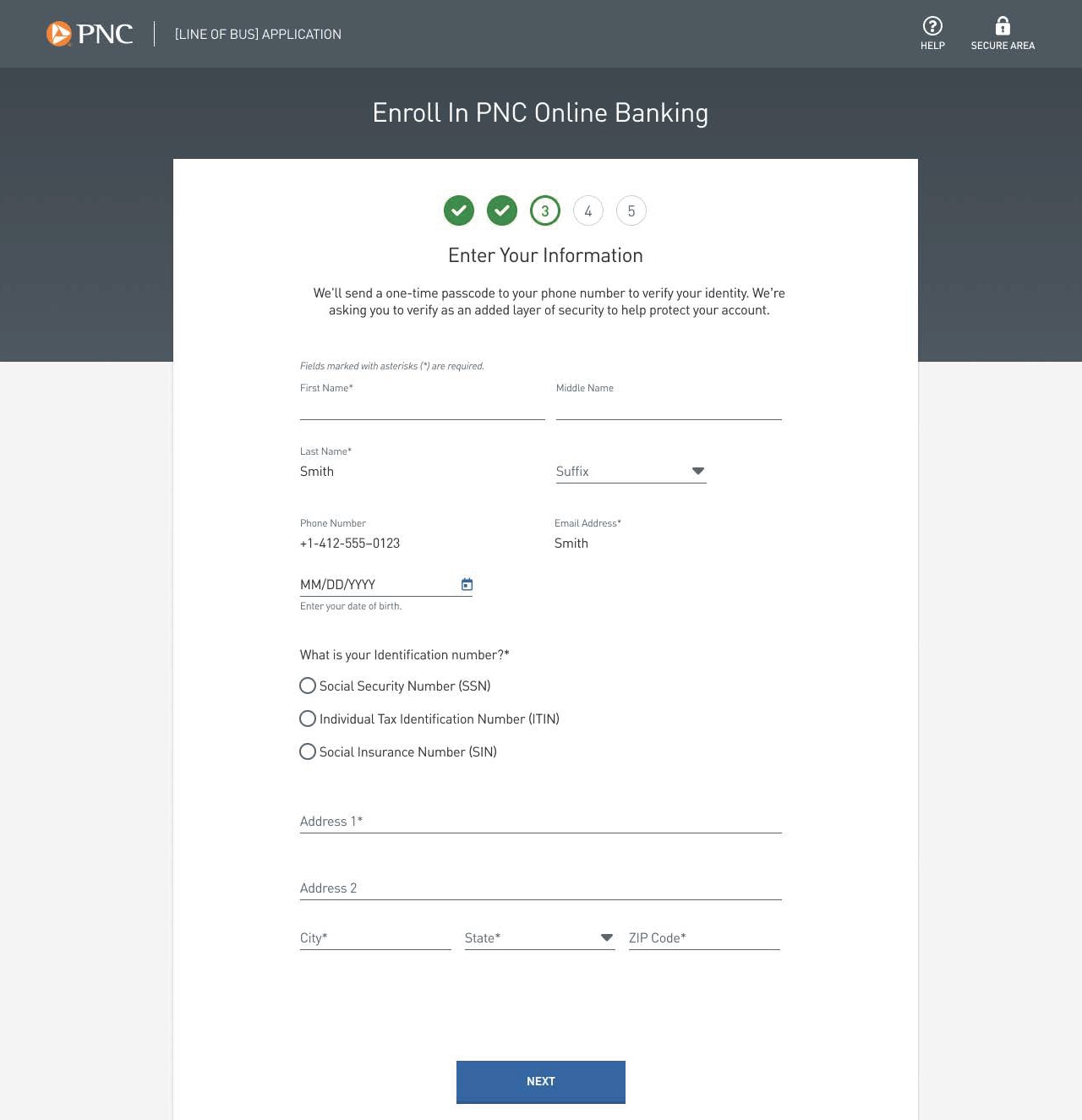The height and width of the screenshot is (1120, 1082).
Task: Focus the First Name field
Action: 422,407
